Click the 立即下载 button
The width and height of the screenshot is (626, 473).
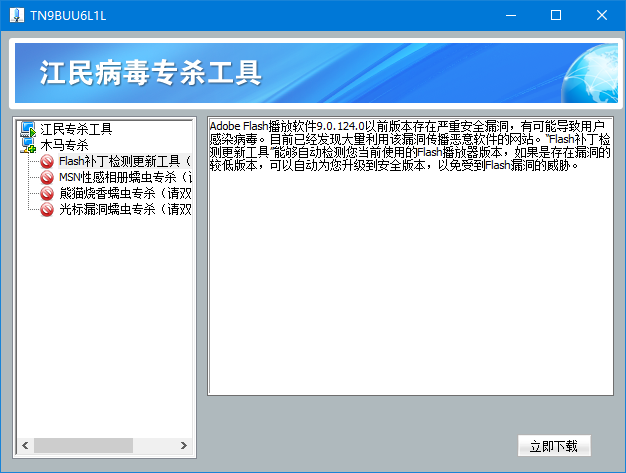pyautogui.click(x=554, y=446)
